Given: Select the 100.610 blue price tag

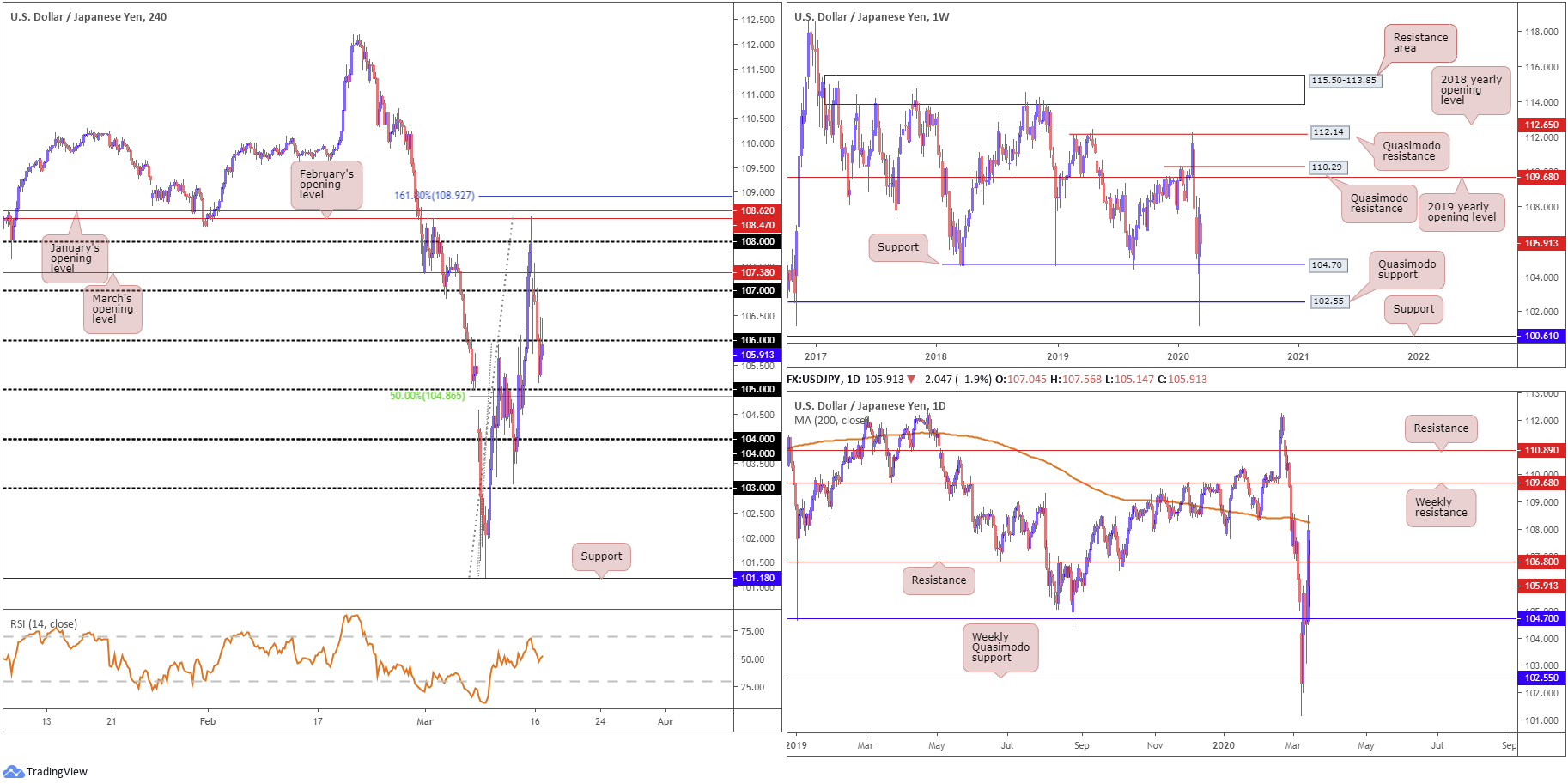Looking at the screenshot, I should coord(1541,336).
